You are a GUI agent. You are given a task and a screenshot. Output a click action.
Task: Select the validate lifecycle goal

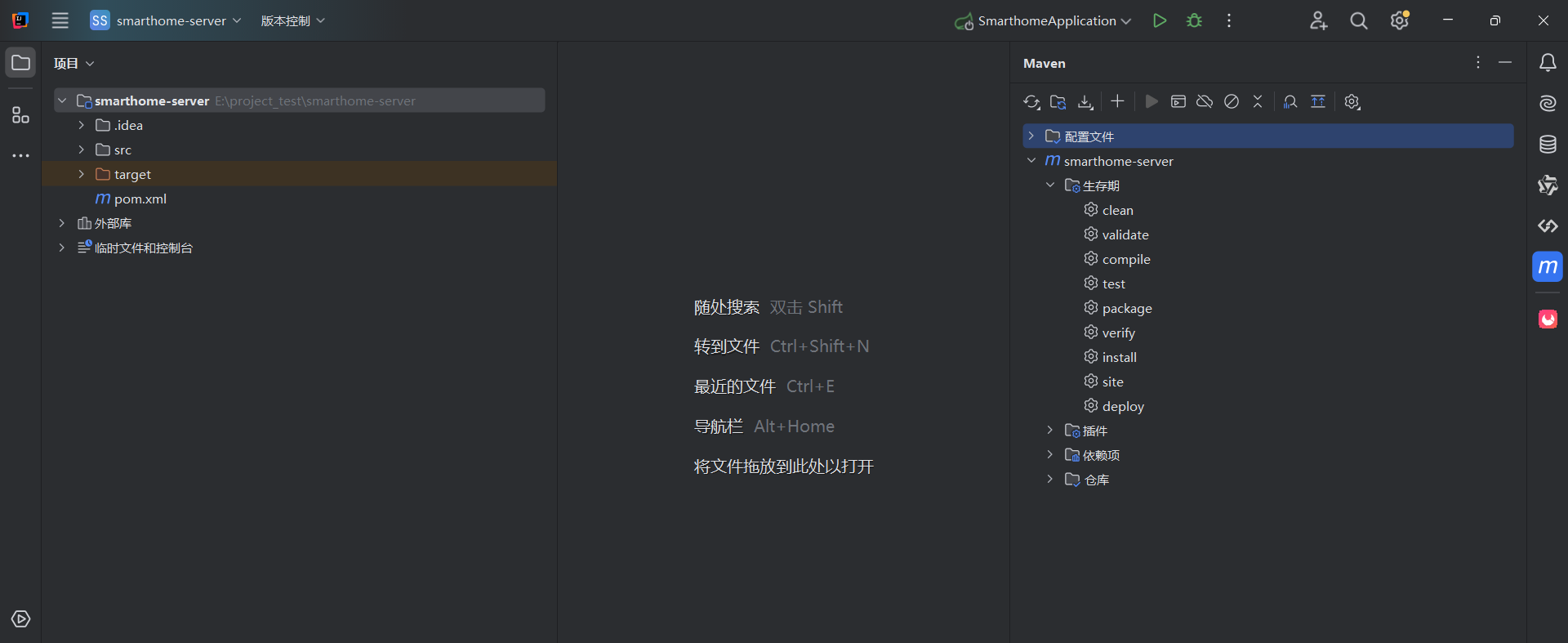tap(1116, 234)
